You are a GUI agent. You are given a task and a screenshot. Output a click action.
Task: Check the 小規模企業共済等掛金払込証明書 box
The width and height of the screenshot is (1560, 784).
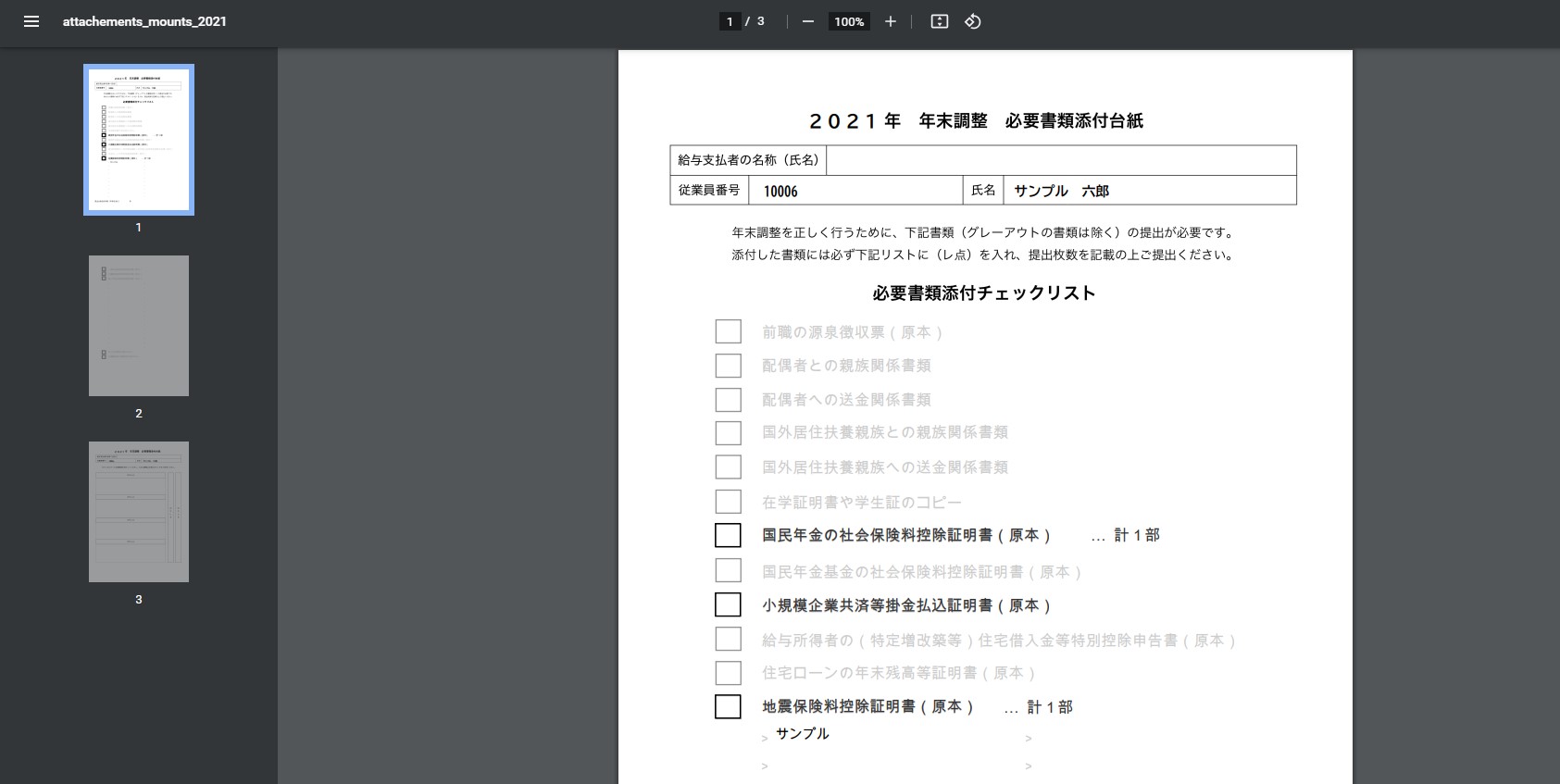pos(728,604)
